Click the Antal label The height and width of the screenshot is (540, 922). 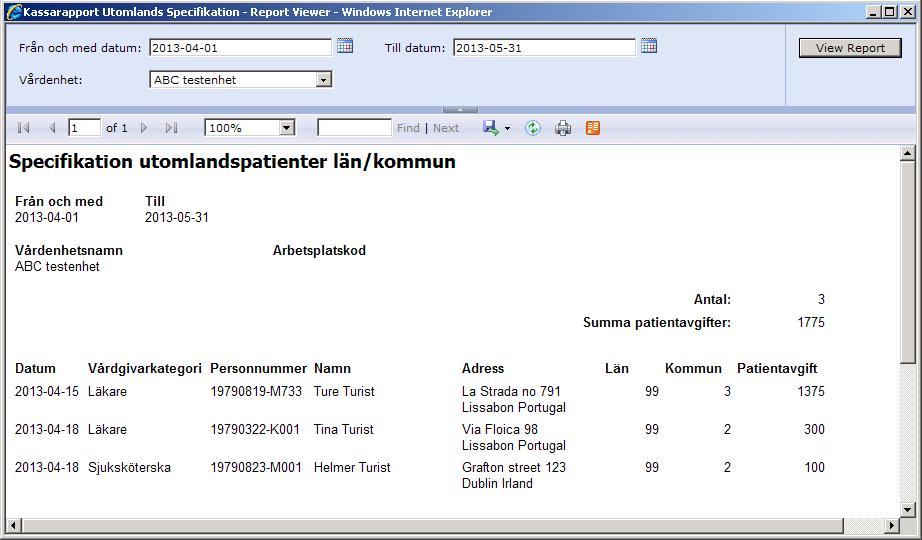pyautogui.click(x=712, y=299)
